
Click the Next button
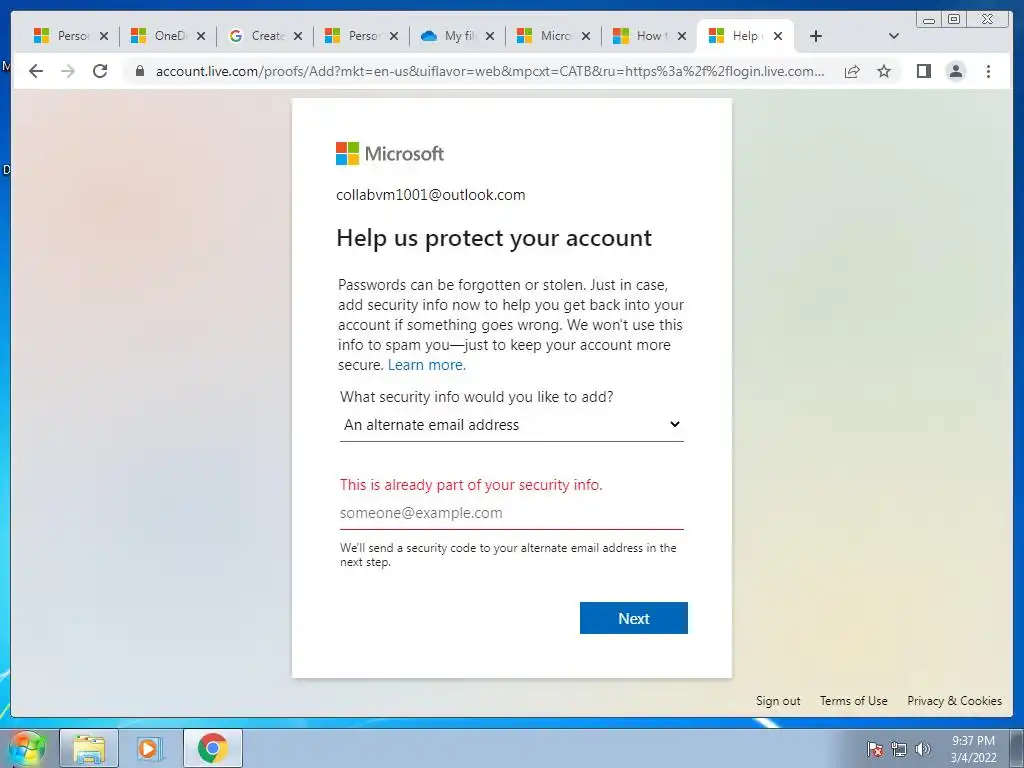pyautogui.click(x=633, y=618)
